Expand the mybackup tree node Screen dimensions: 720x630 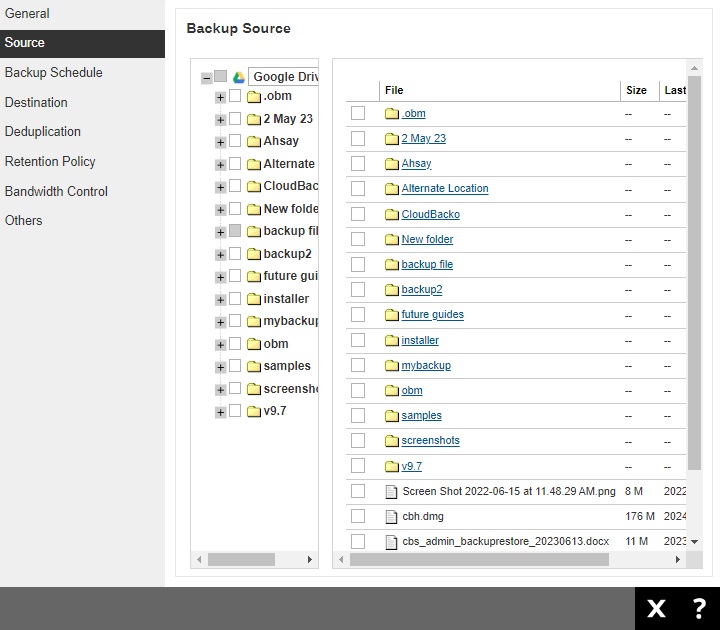tap(220, 322)
